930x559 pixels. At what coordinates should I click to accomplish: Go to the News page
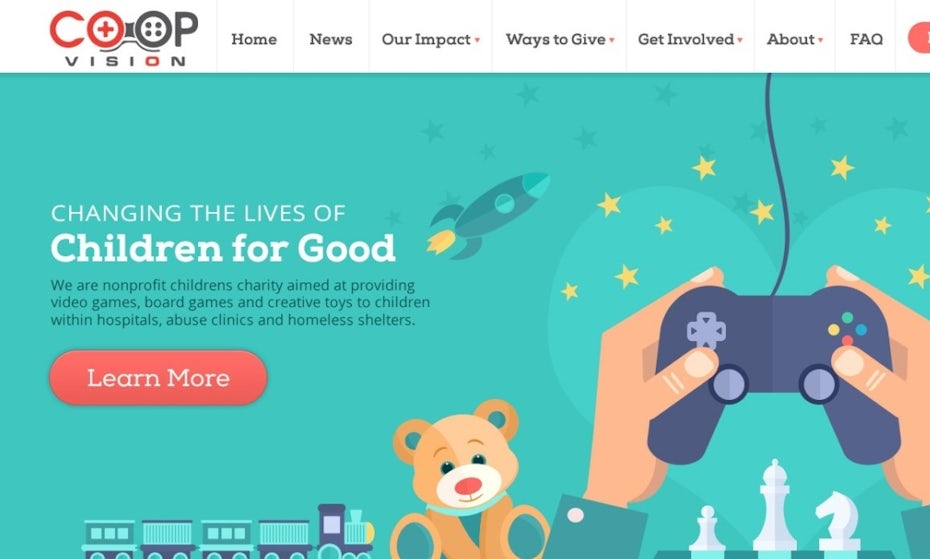pyautogui.click(x=330, y=39)
